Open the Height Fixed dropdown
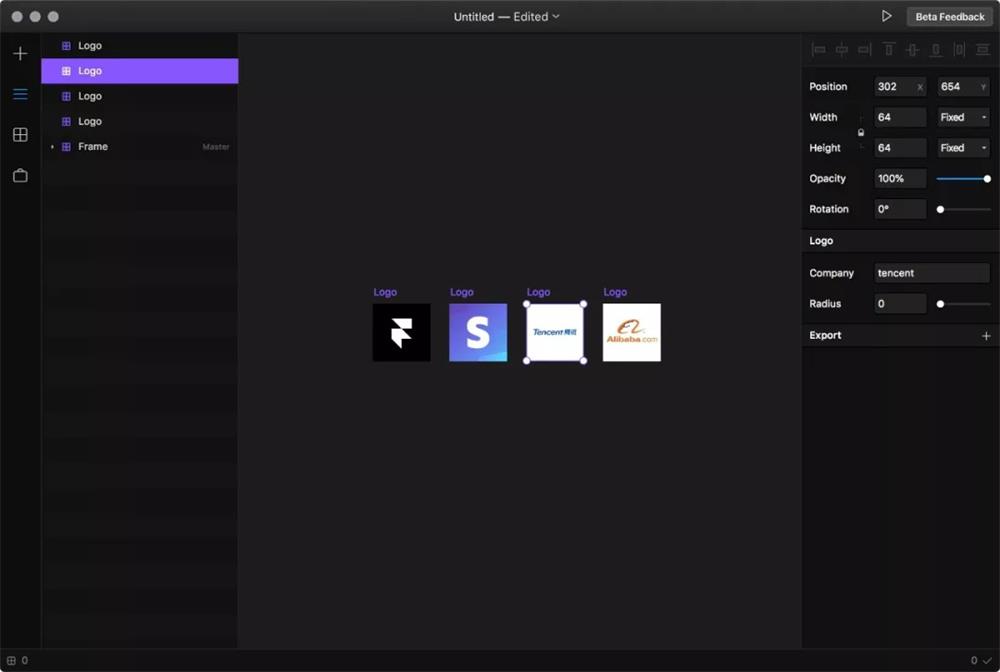This screenshot has width=1000, height=672. click(963, 148)
